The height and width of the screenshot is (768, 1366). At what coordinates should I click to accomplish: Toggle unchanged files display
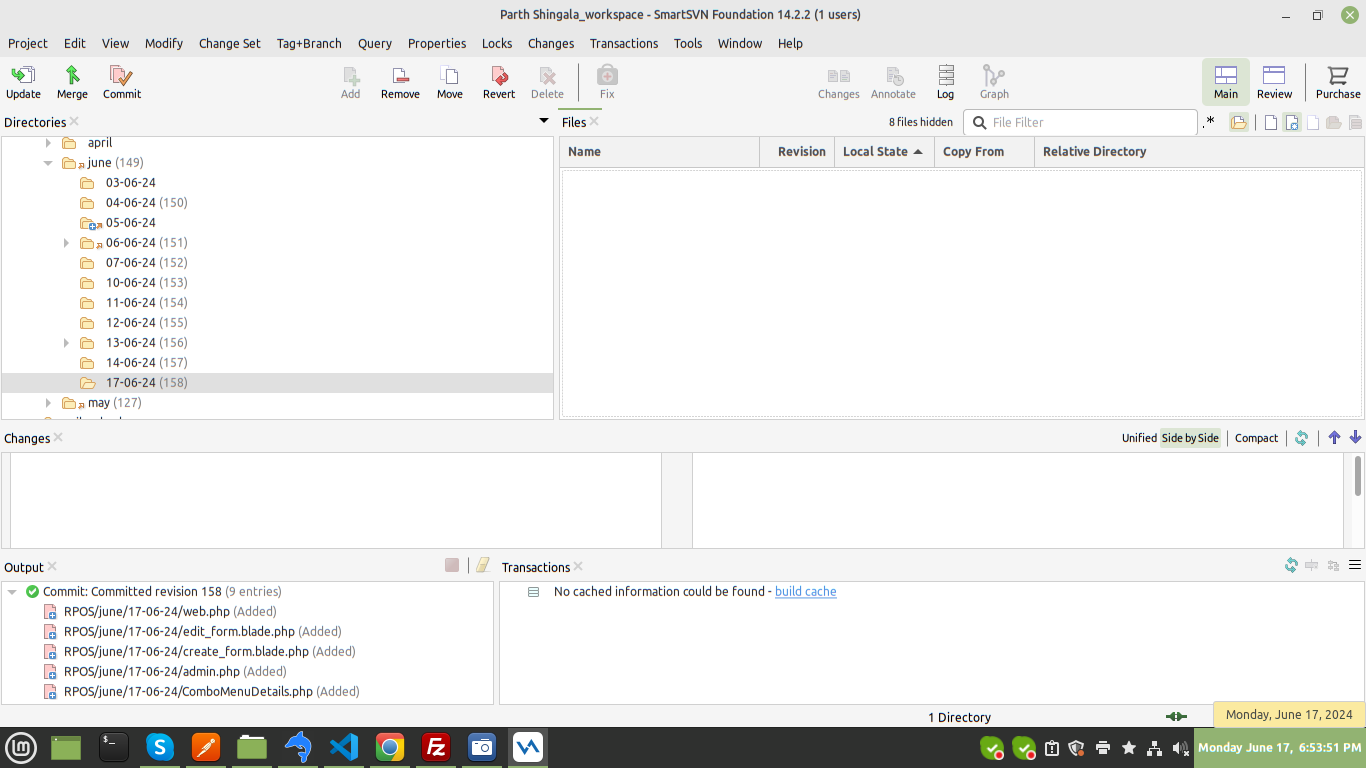point(1271,122)
